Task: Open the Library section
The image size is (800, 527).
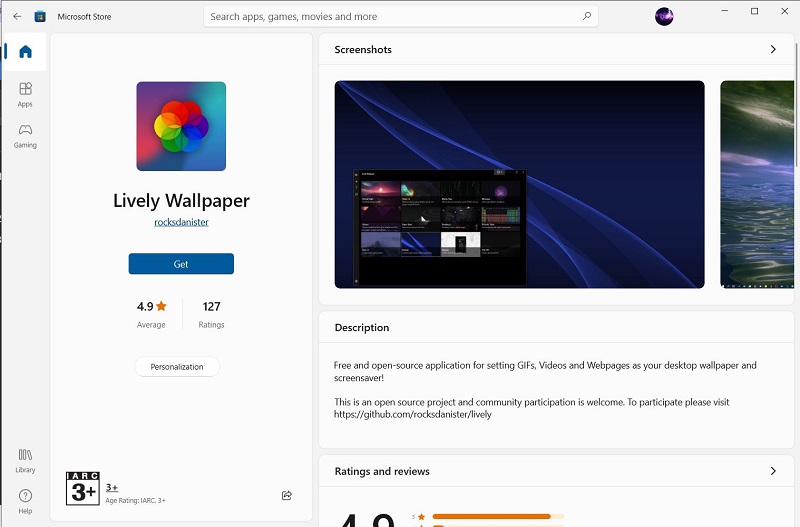Action: 25,461
